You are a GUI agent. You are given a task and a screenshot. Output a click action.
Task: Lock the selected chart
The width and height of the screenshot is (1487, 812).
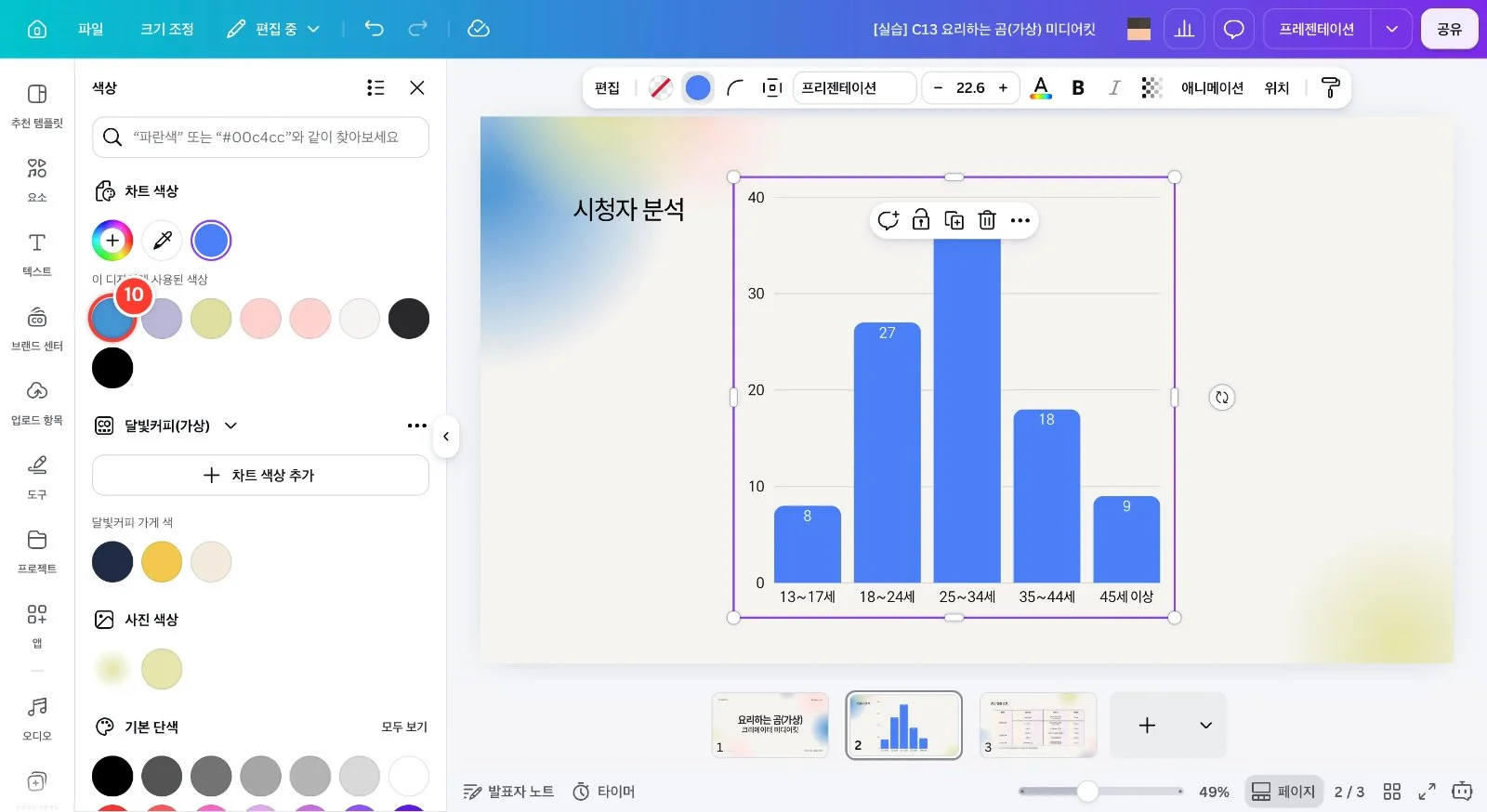coord(920,220)
